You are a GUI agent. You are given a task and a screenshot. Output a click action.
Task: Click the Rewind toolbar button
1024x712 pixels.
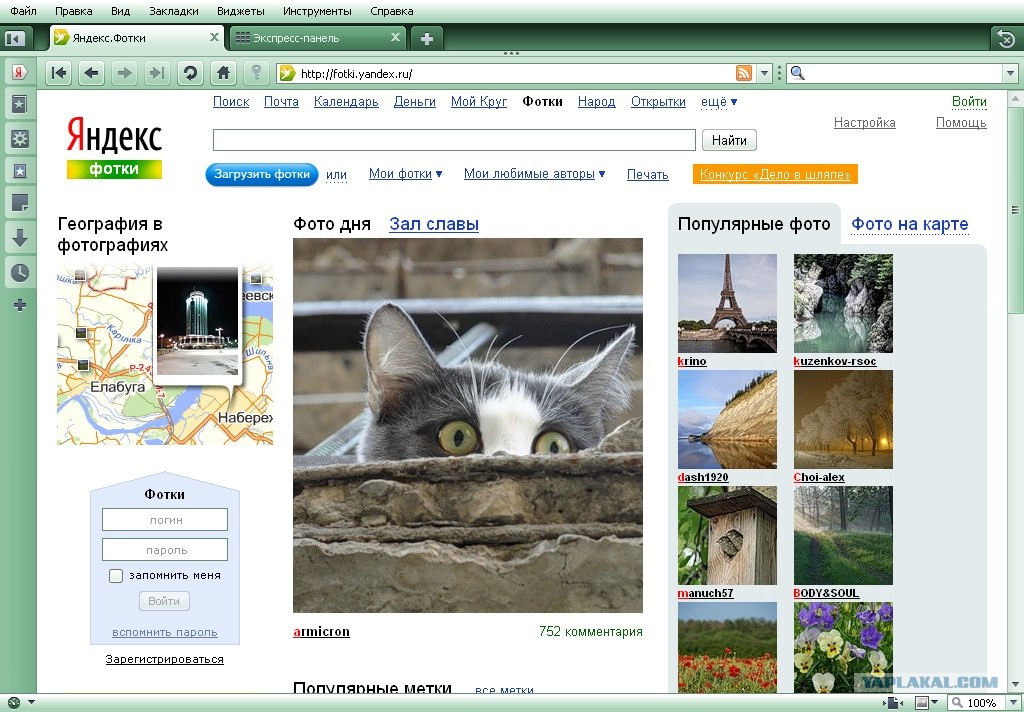[x=59, y=73]
